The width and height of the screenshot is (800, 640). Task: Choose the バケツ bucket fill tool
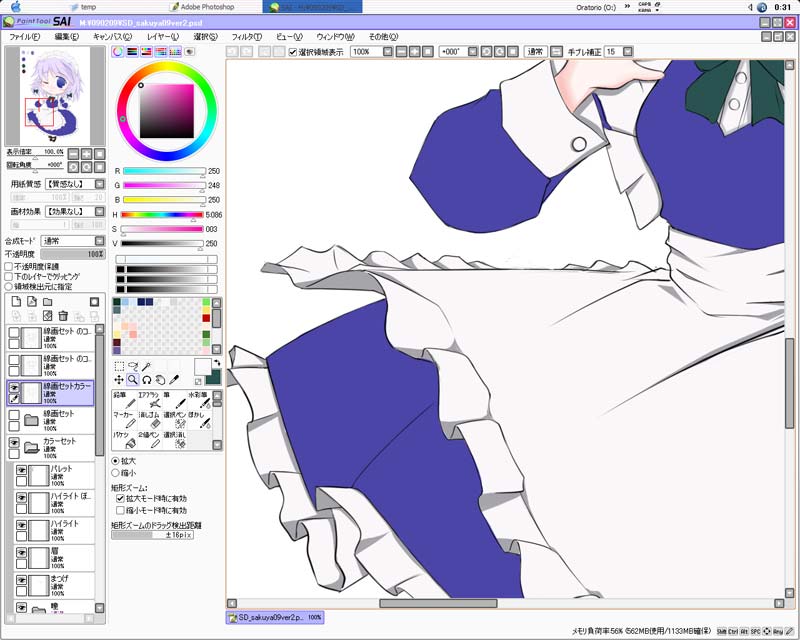coord(124,440)
